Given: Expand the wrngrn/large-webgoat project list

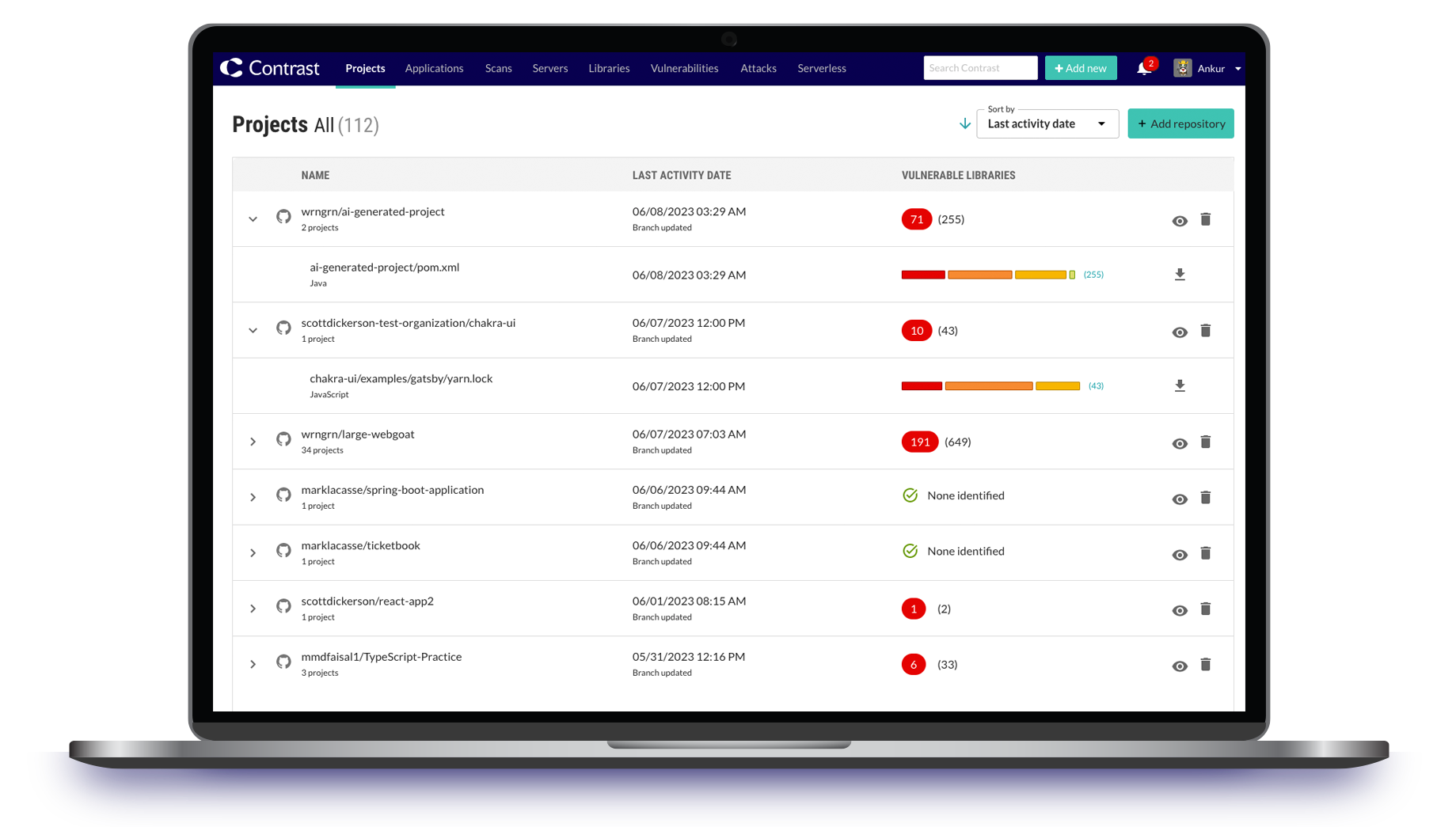Looking at the screenshot, I should point(253,441).
